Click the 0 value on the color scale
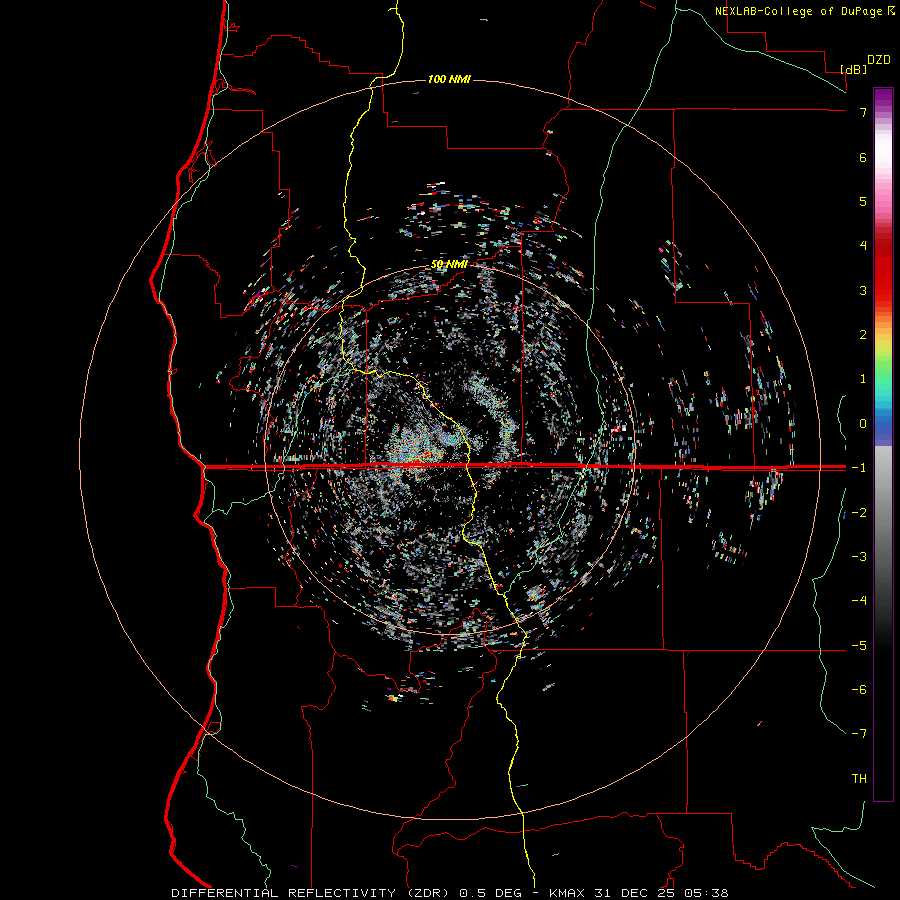Image resolution: width=900 pixels, height=900 pixels. pos(863,424)
